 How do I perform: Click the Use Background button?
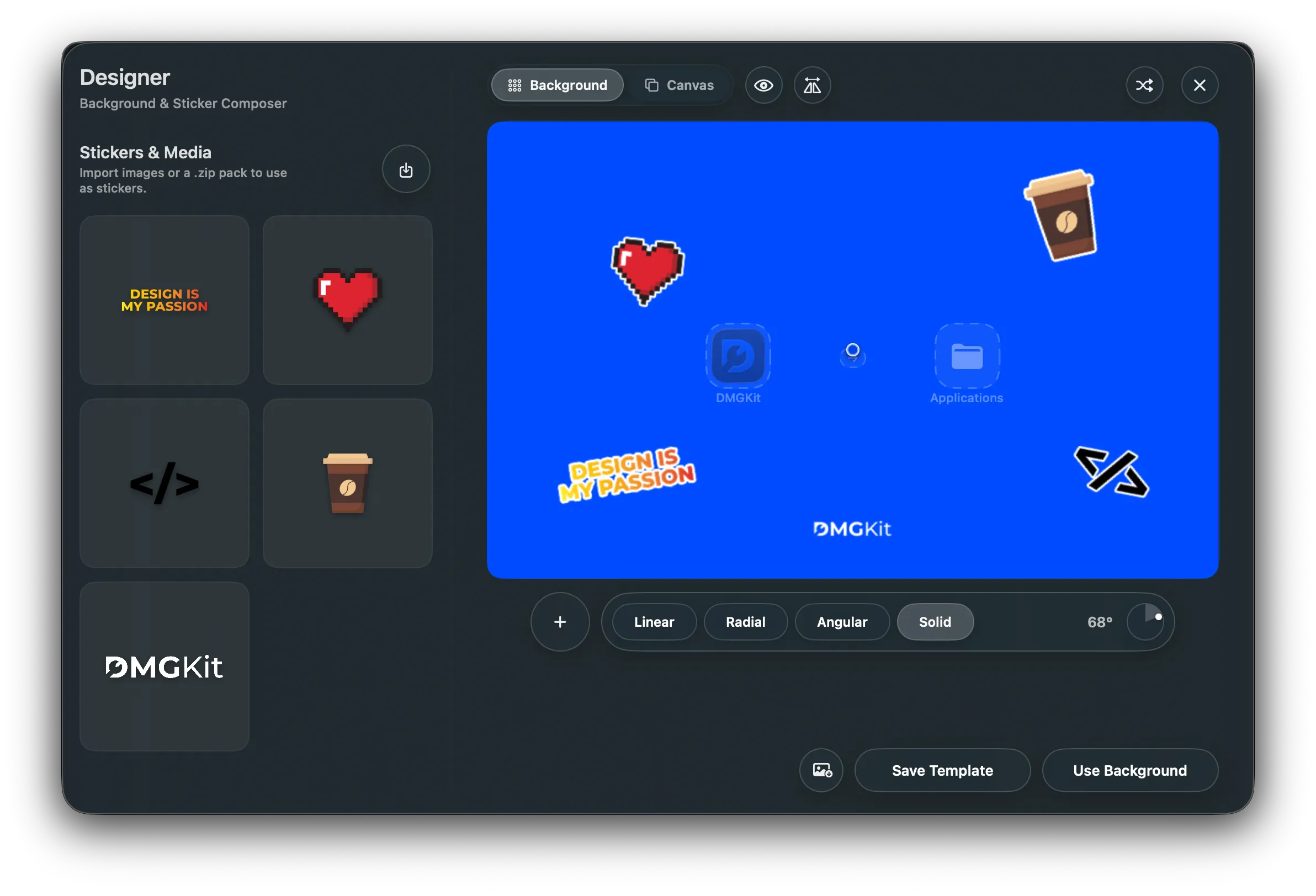pos(1130,770)
